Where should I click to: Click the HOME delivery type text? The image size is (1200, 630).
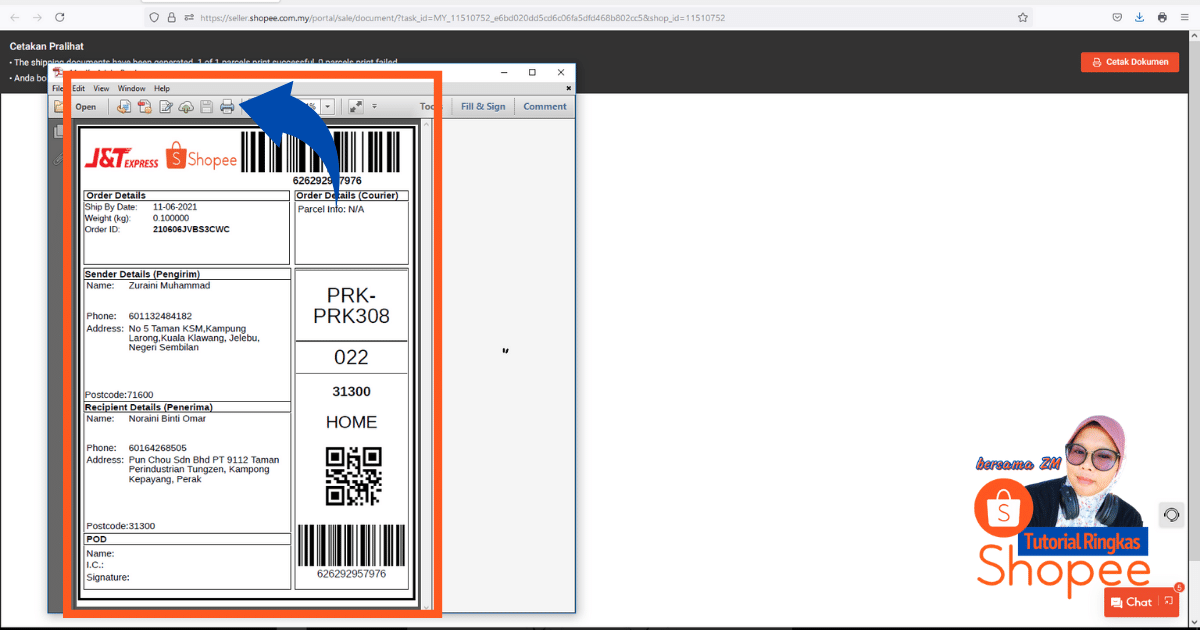tap(351, 423)
